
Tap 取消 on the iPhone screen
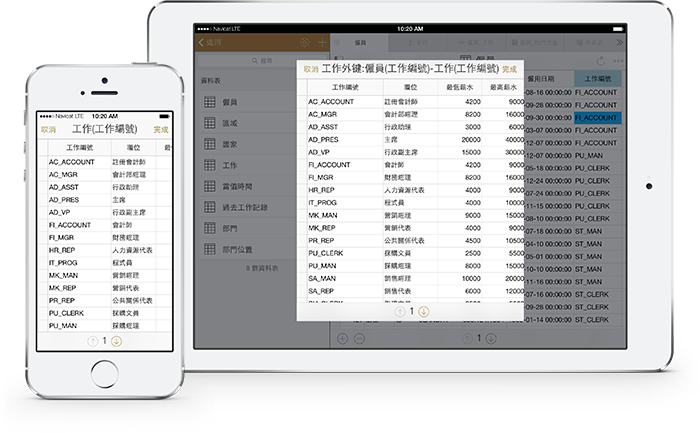48,129
